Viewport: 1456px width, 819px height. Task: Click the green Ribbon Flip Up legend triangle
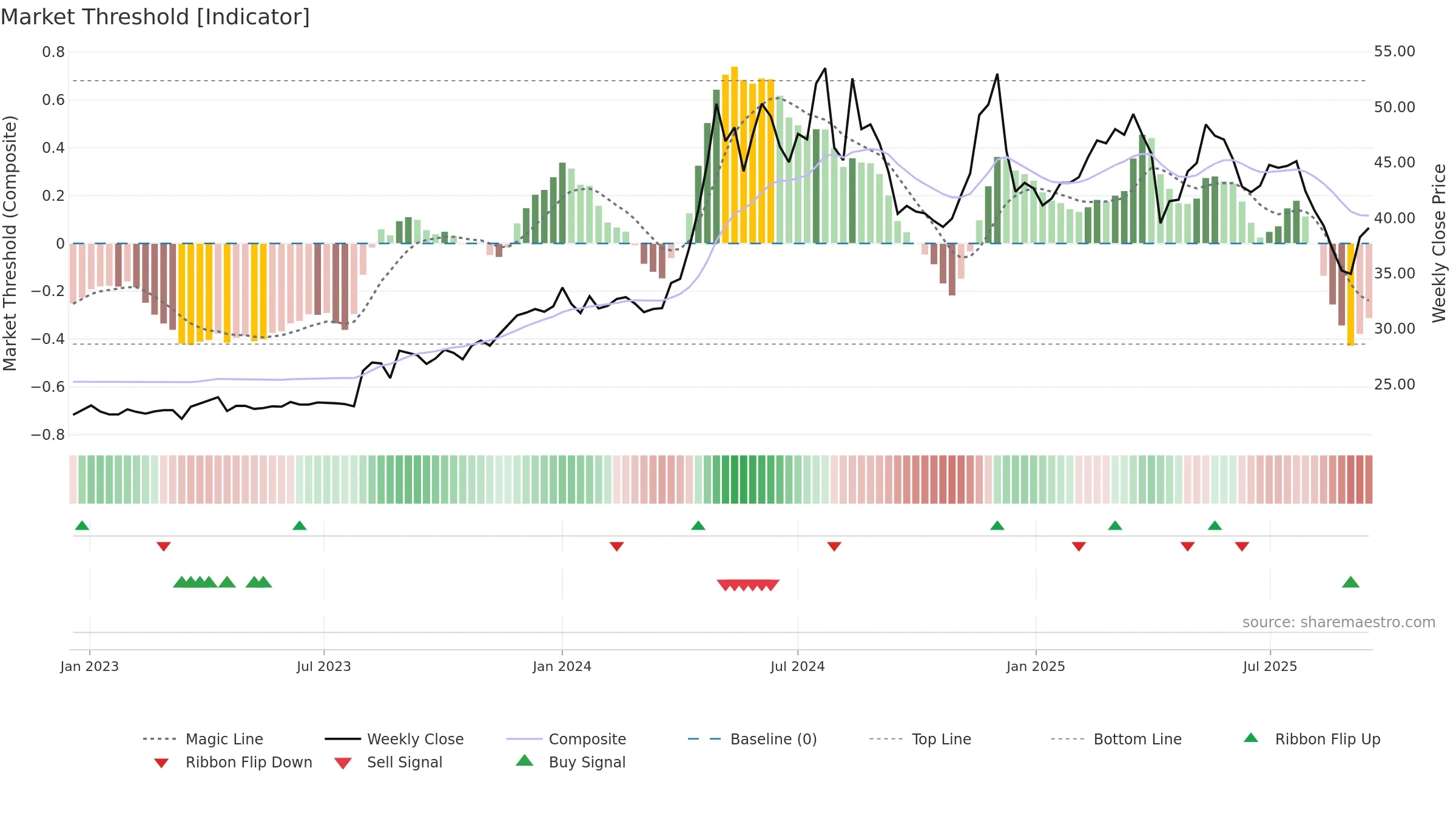tap(1251, 738)
